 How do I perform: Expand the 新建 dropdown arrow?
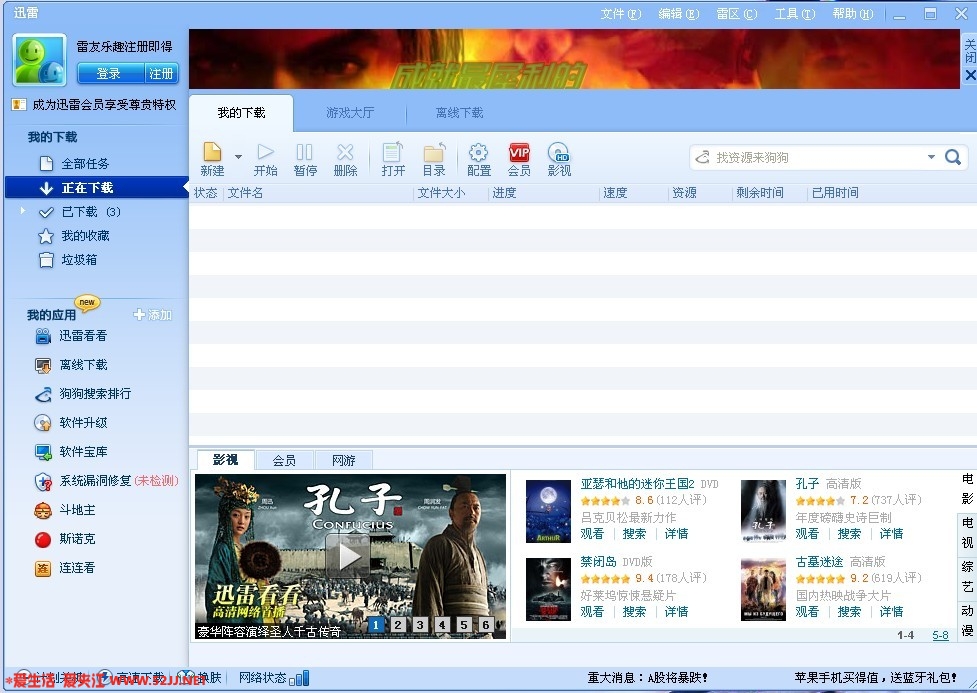pyautogui.click(x=238, y=156)
